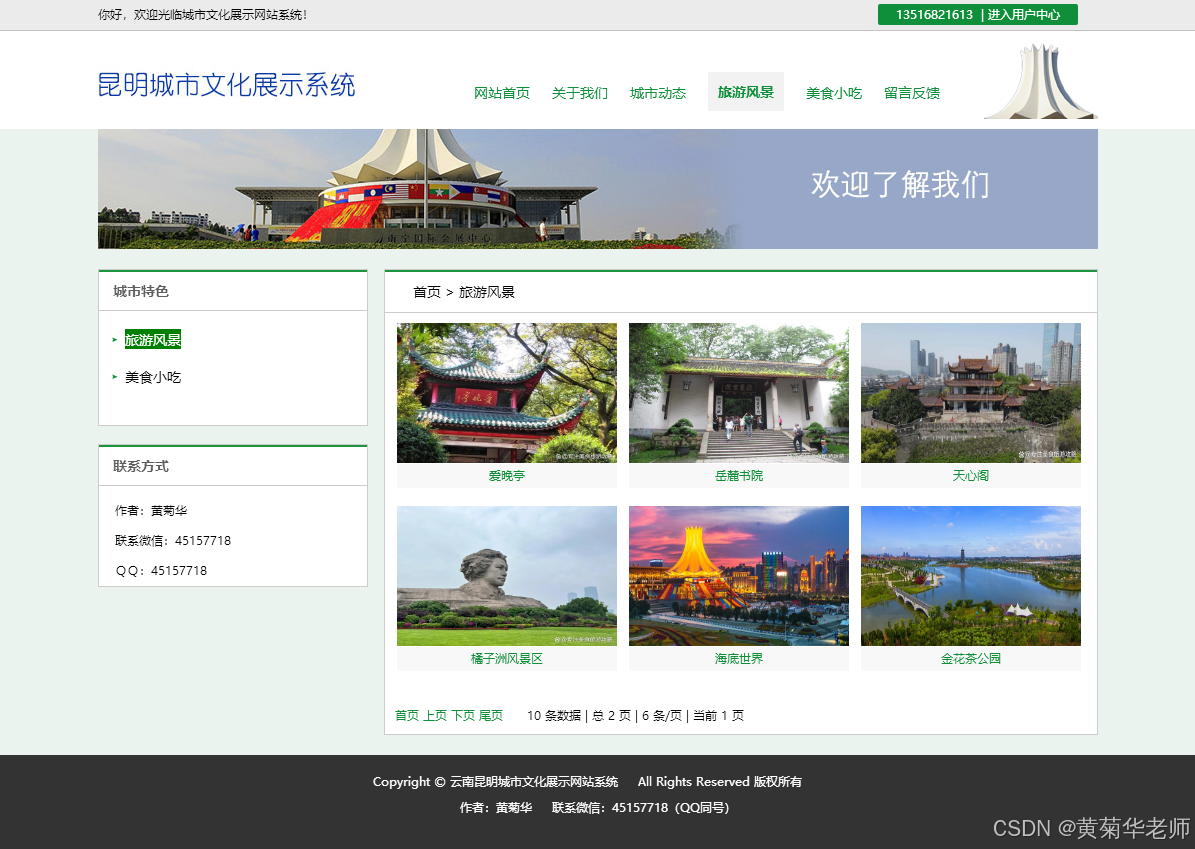Image resolution: width=1195 pixels, height=849 pixels.
Task: Click the QQ：45157718 sidebar text
Action: tap(162, 570)
